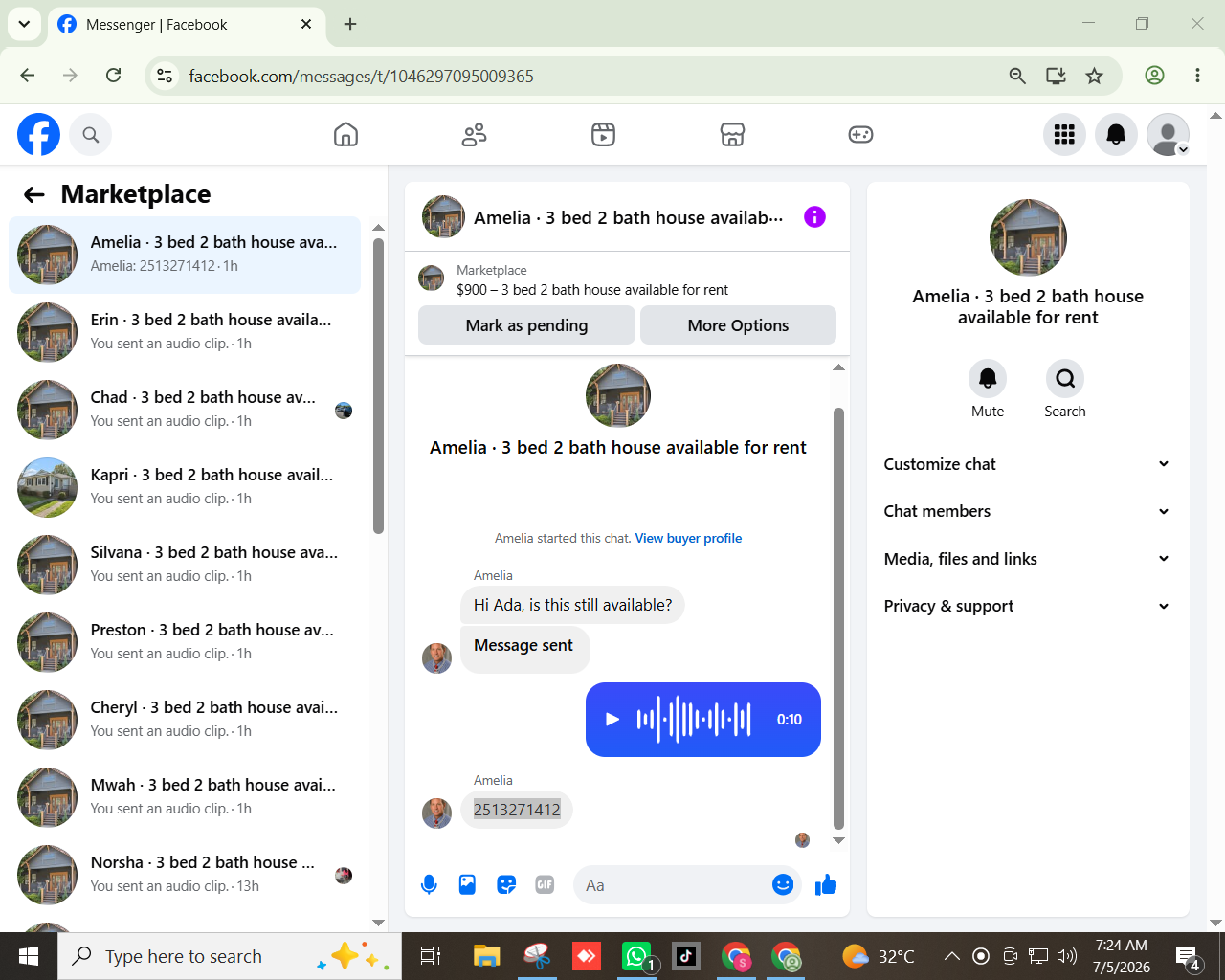Image resolution: width=1225 pixels, height=980 pixels.
Task: Open the Friends icon in top navigation
Action: coord(474,135)
